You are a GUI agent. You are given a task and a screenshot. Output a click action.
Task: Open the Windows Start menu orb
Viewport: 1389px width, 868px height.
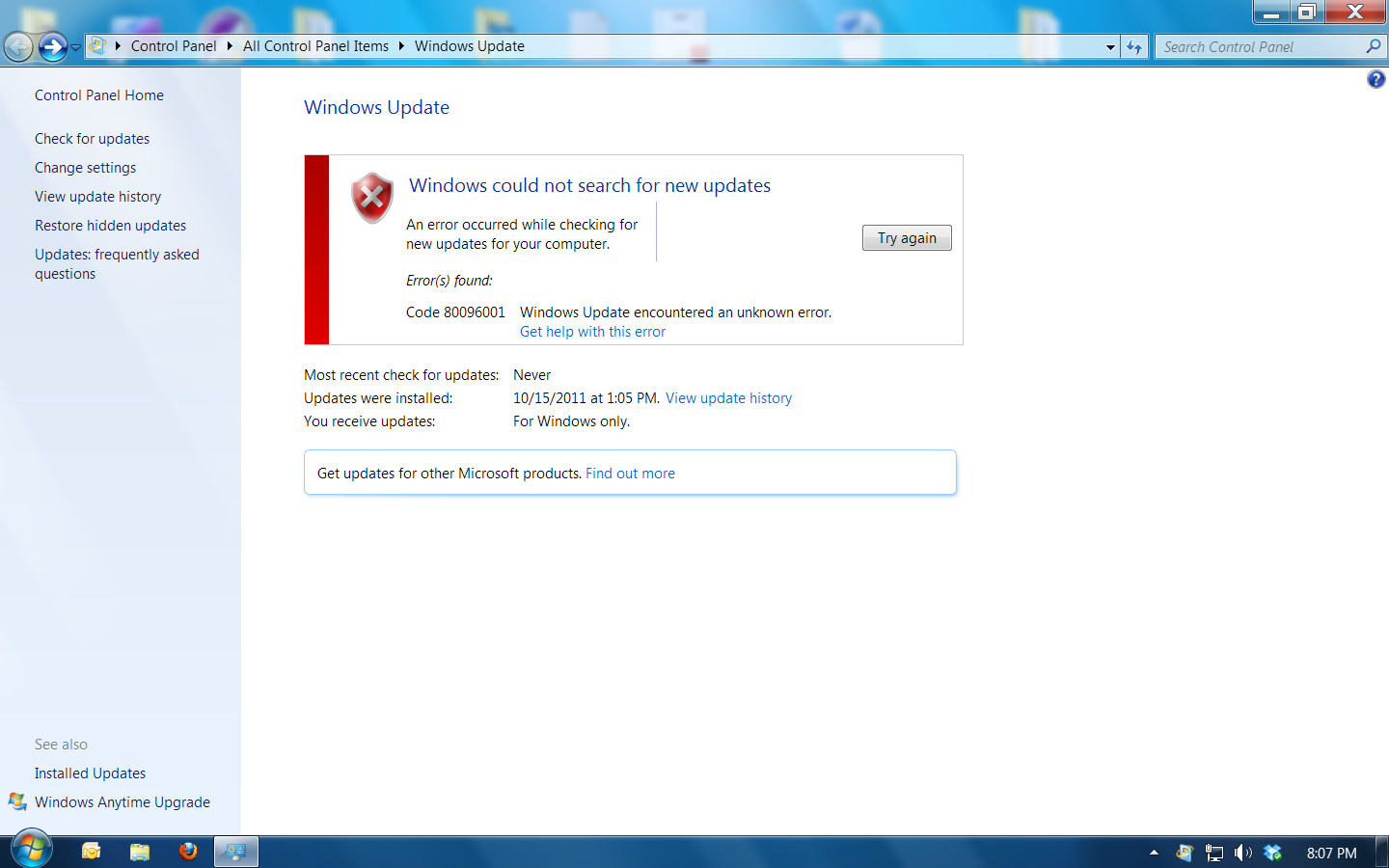pyautogui.click(x=32, y=850)
